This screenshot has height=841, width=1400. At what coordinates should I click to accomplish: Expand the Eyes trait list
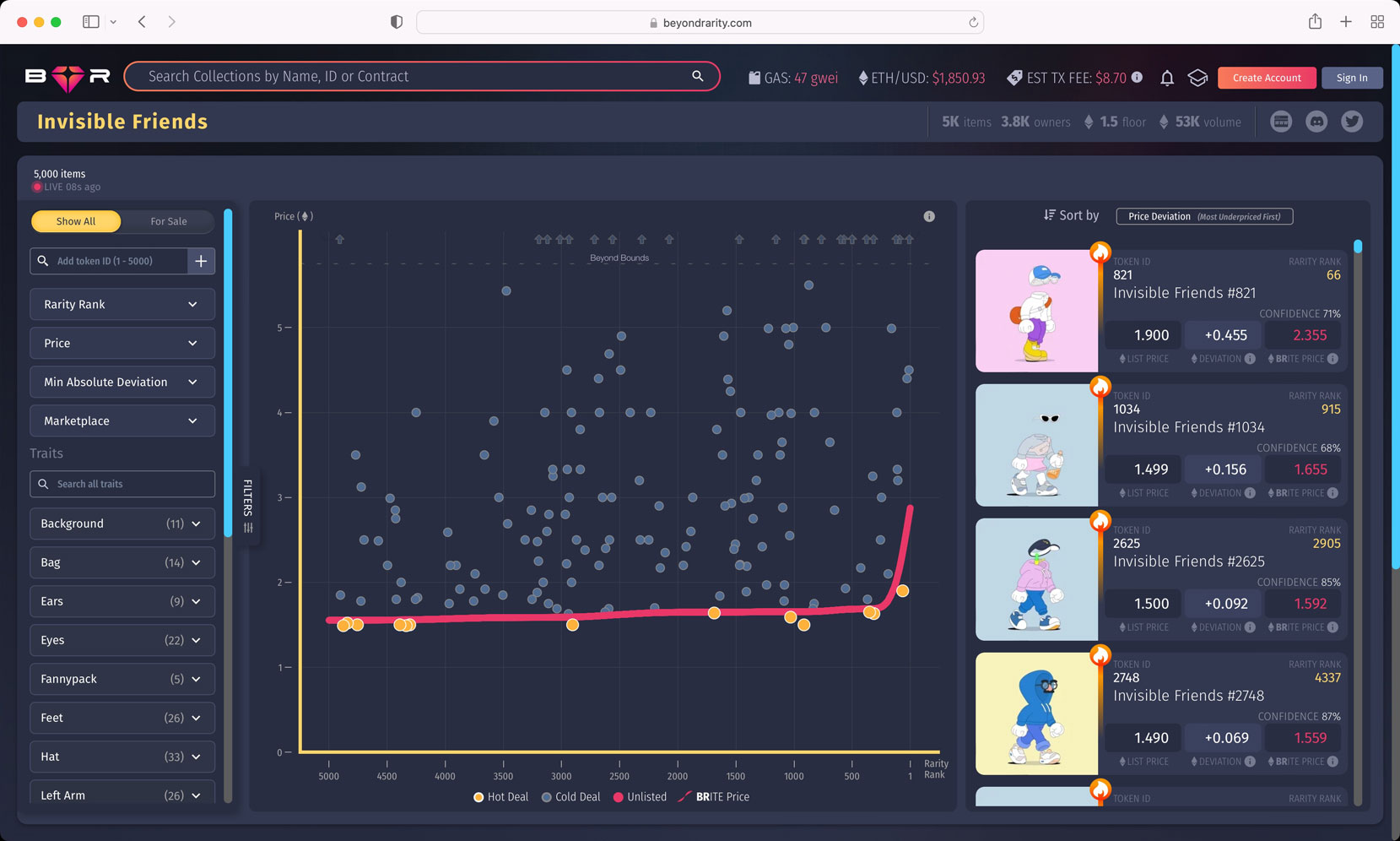tap(122, 640)
